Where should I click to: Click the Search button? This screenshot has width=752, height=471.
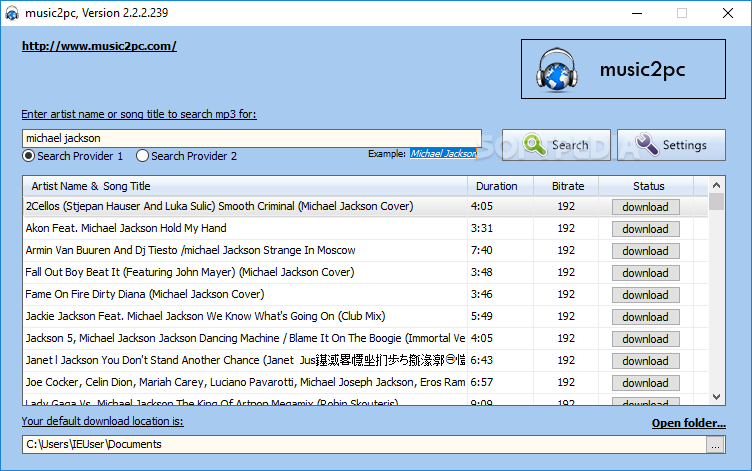click(556, 145)
